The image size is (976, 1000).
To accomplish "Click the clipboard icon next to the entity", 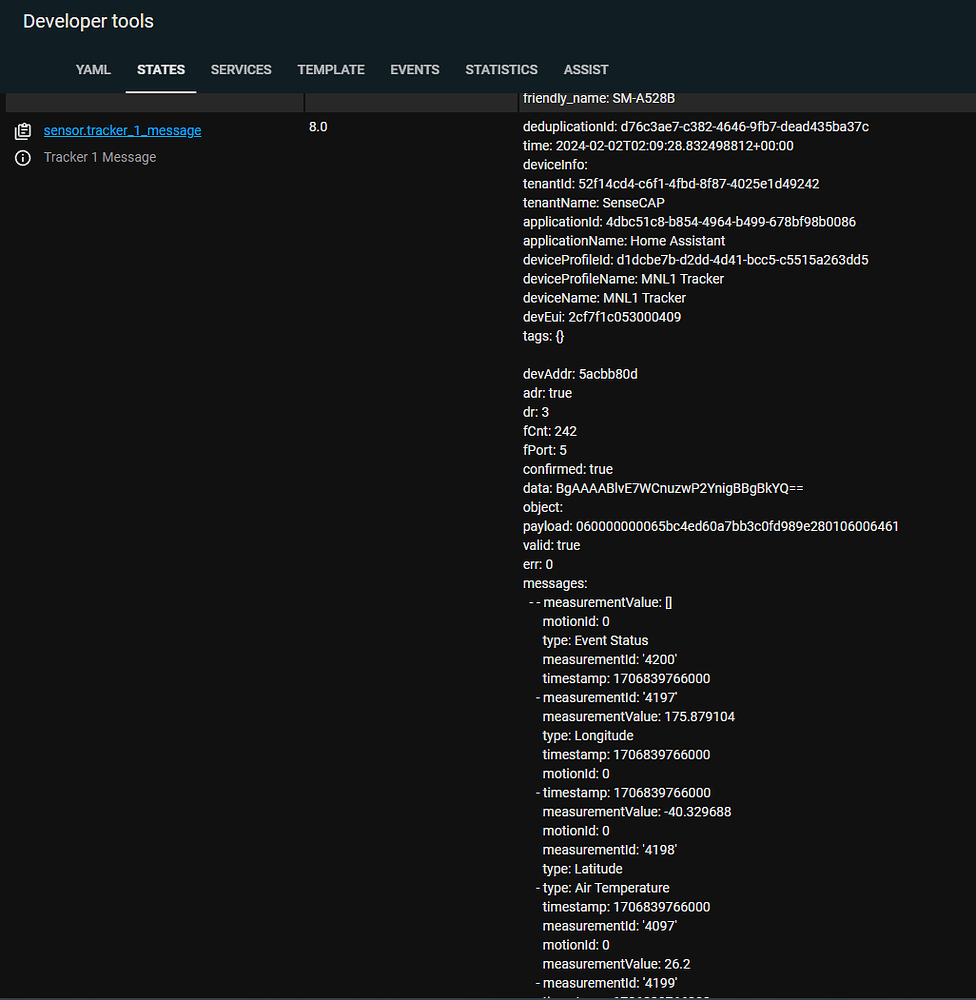I will pyautogui.click(x=23, y=130).
